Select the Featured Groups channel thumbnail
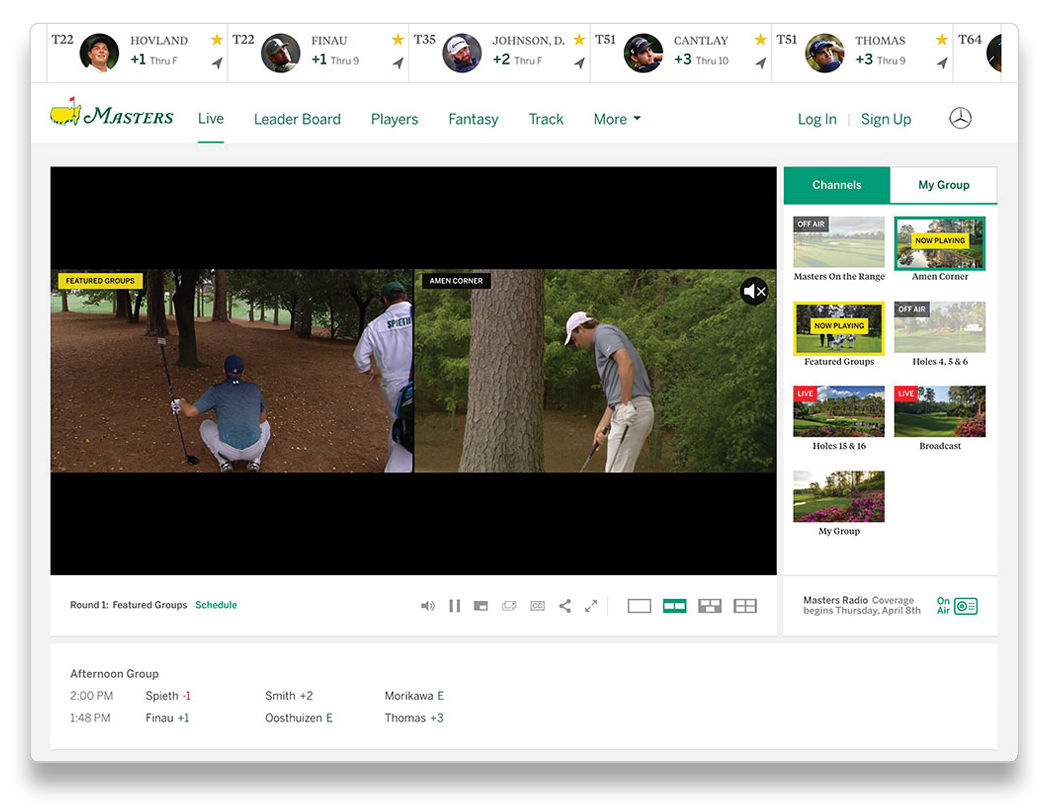 click(839, 328)
